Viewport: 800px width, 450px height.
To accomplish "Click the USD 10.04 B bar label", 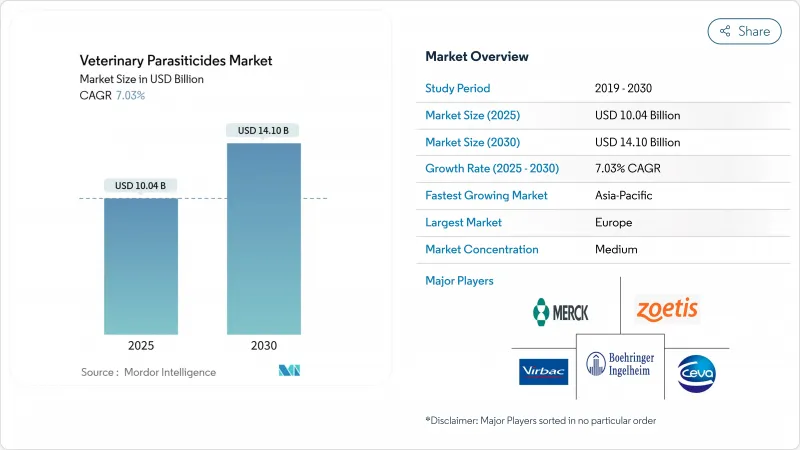I will point(140,185).
